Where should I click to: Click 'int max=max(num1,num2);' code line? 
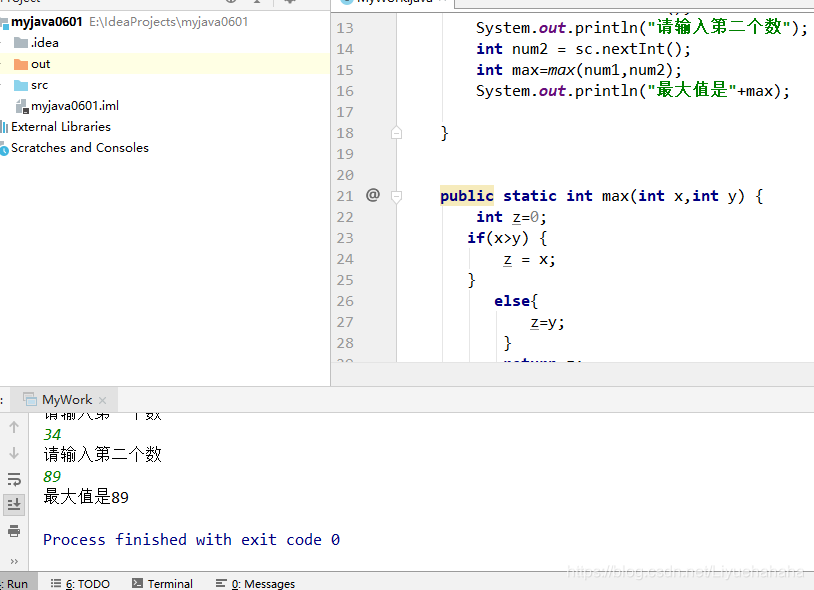tap(579, 70)
